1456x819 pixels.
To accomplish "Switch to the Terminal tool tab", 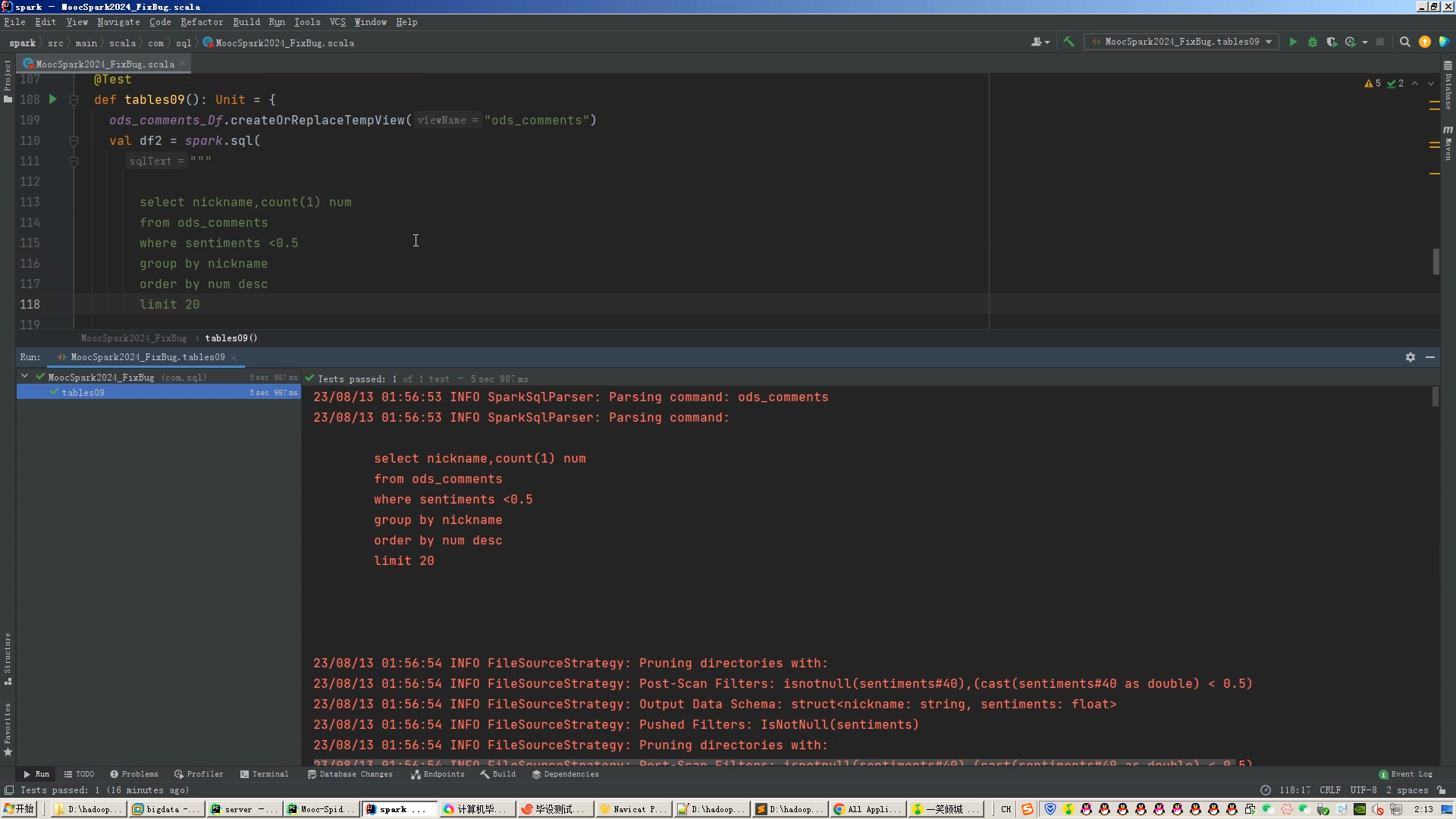I will tap(264, 774).
